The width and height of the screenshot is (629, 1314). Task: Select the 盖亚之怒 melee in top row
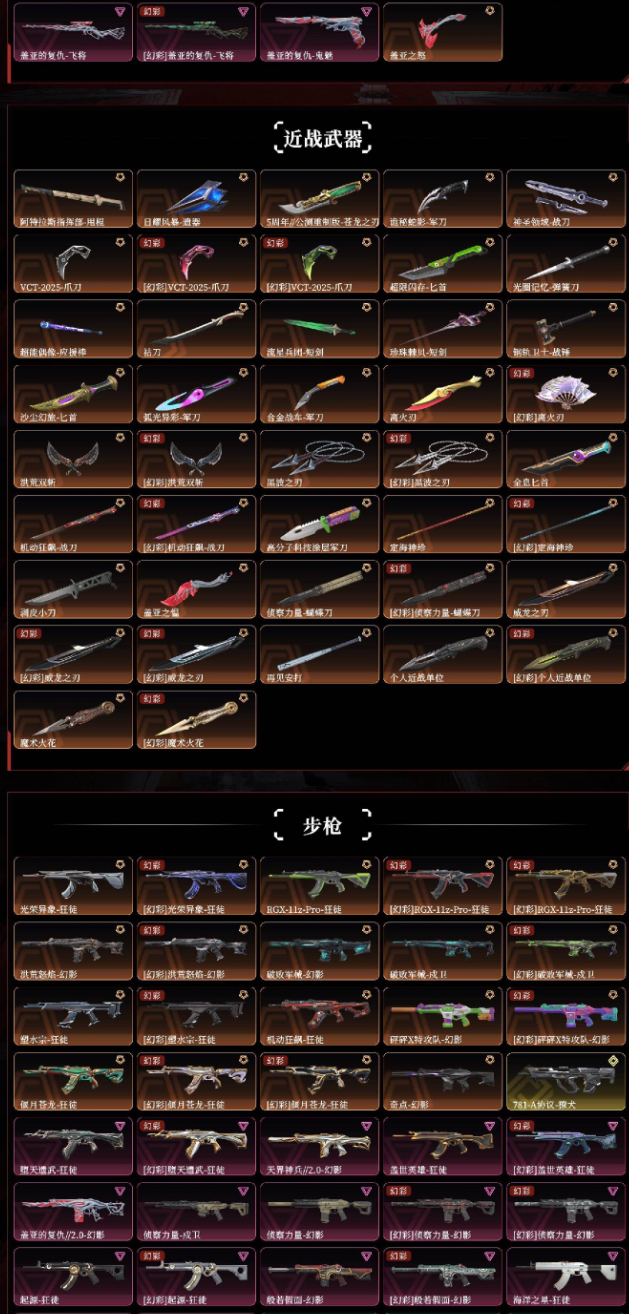click(442, 32)
